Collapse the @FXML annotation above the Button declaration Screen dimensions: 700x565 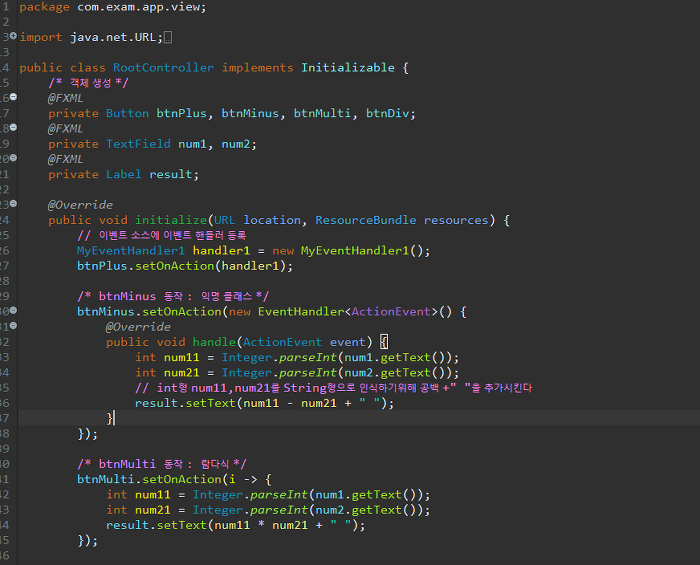13,97
